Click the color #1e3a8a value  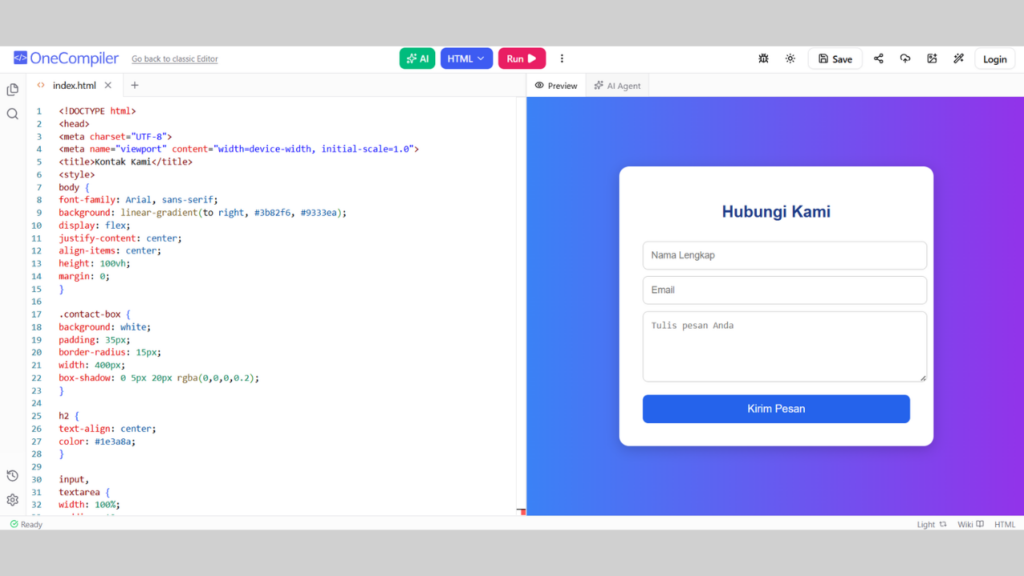tap(115, 441)
